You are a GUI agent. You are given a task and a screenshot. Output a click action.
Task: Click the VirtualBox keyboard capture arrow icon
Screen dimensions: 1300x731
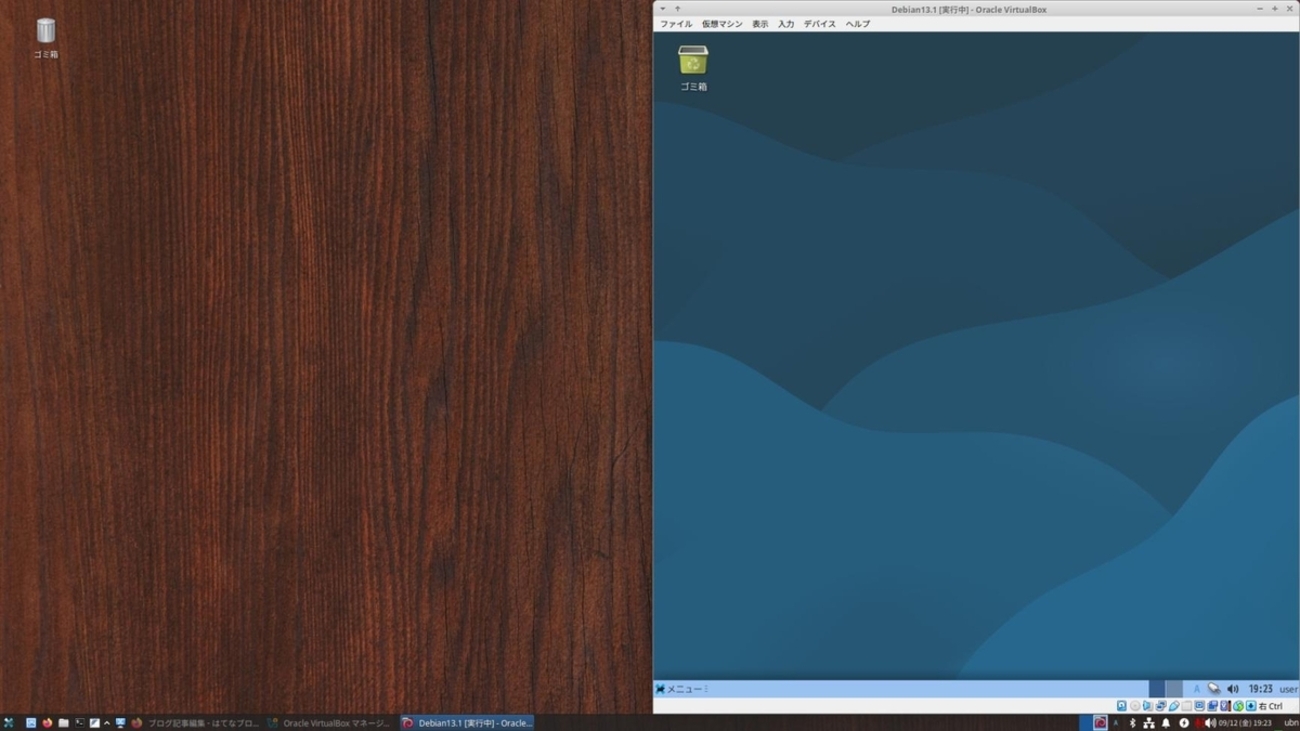click(x=1250, y=706)
